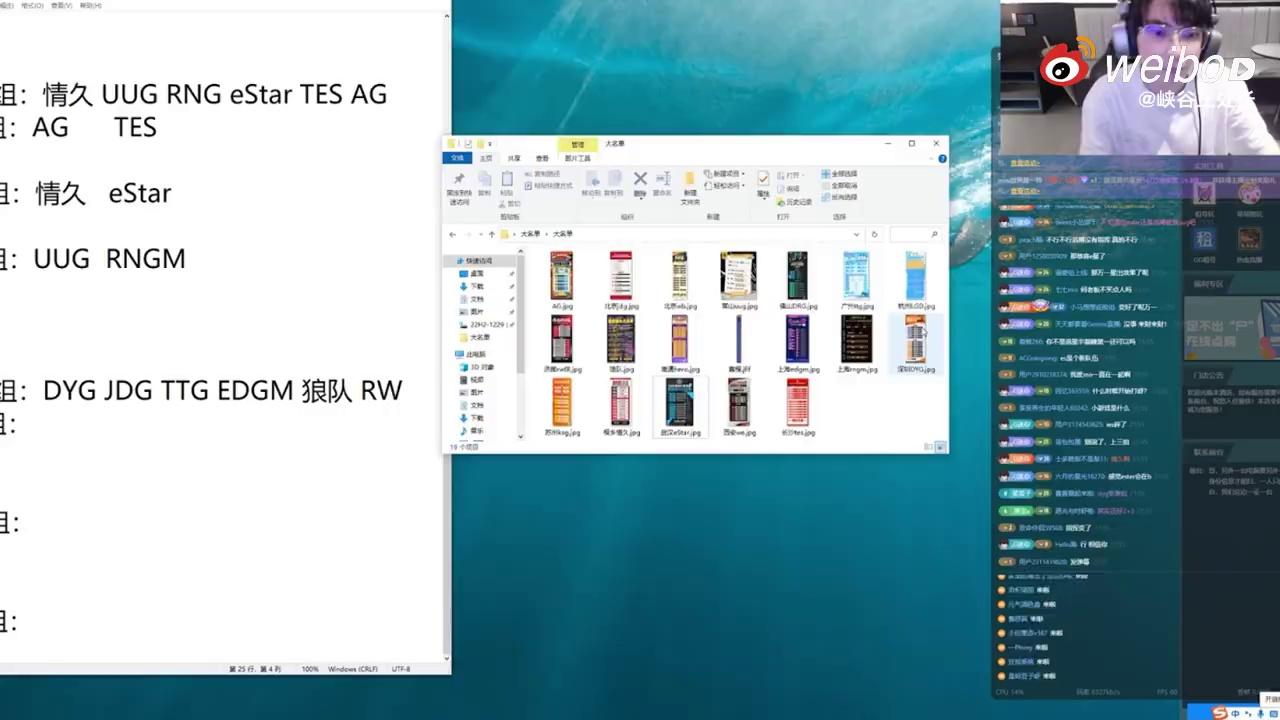Switch to large icons view toggle
Screen dimensions: 1280x720
pyautogui.click(x=940, y=446)
